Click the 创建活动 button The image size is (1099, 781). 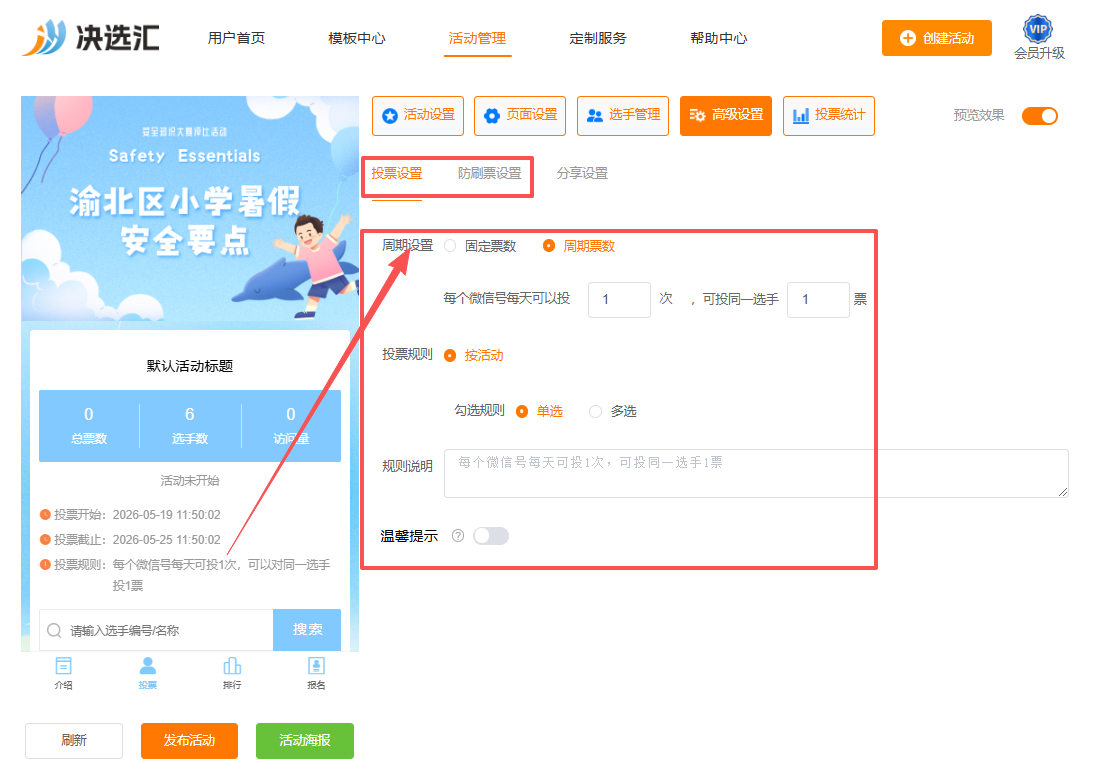(936, 38)
